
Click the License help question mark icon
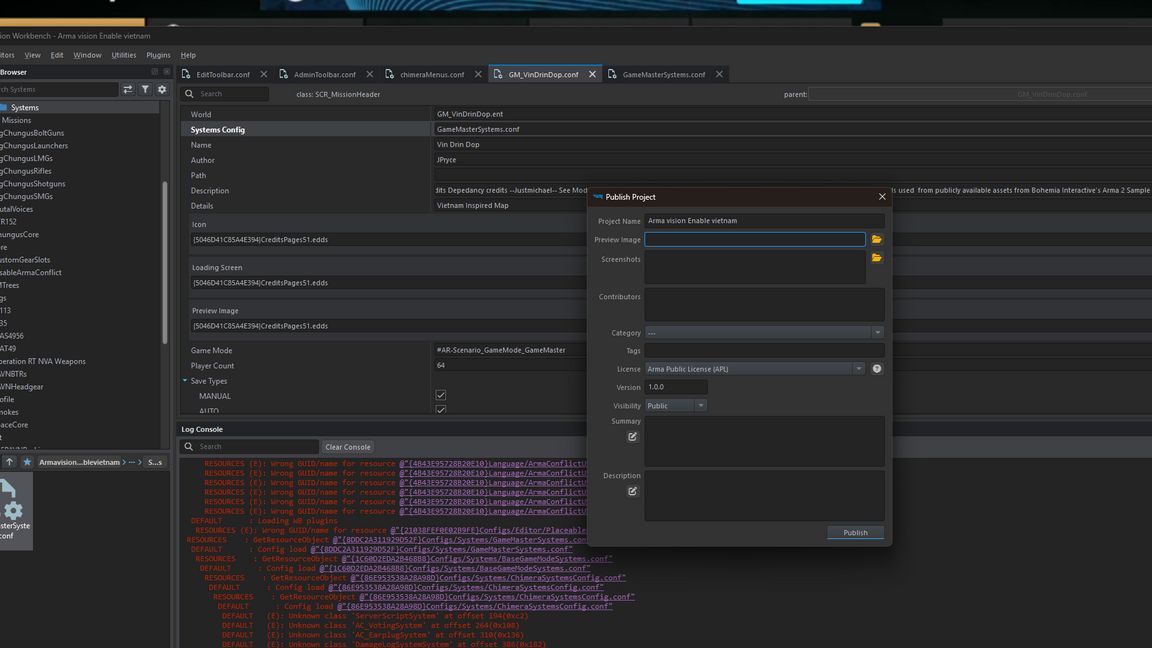tap(877, 369)
